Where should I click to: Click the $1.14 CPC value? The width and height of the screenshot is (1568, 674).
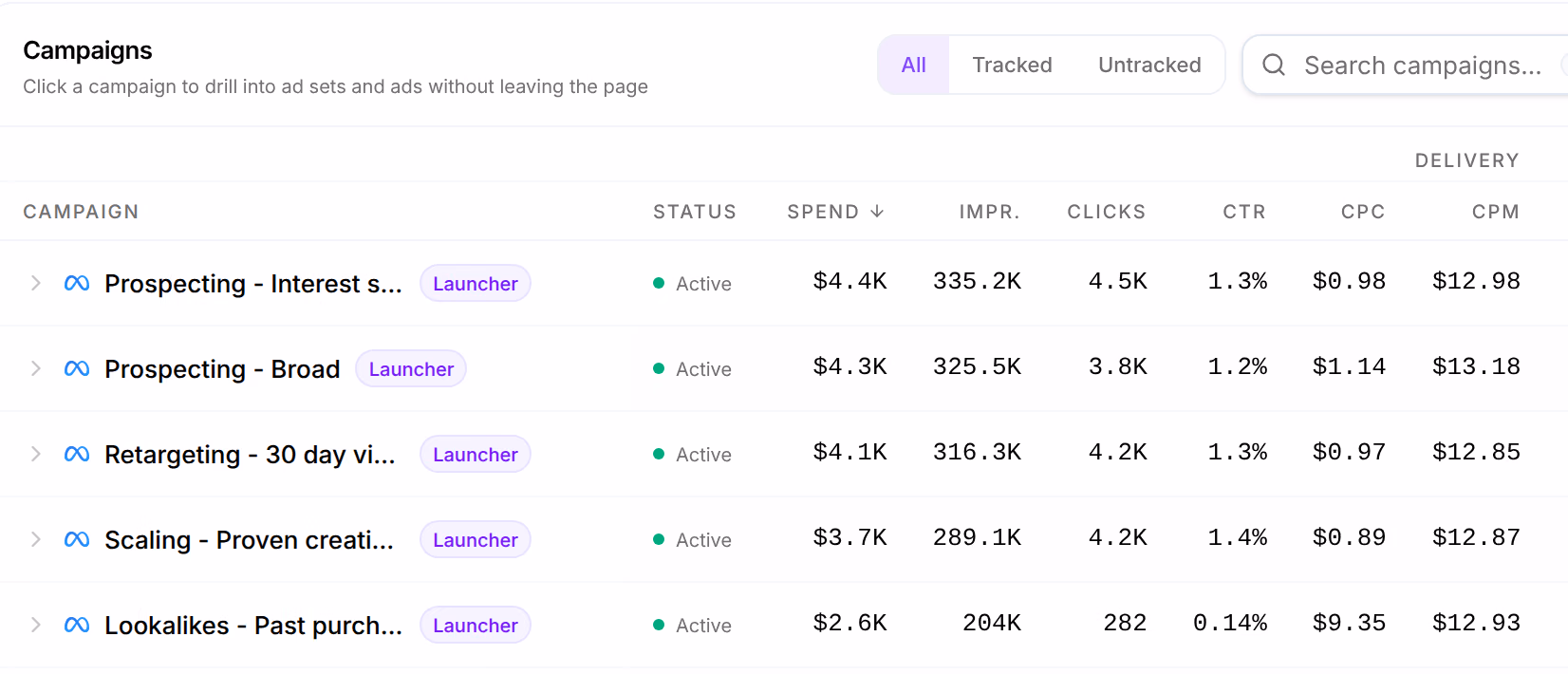coord(1349,366)
